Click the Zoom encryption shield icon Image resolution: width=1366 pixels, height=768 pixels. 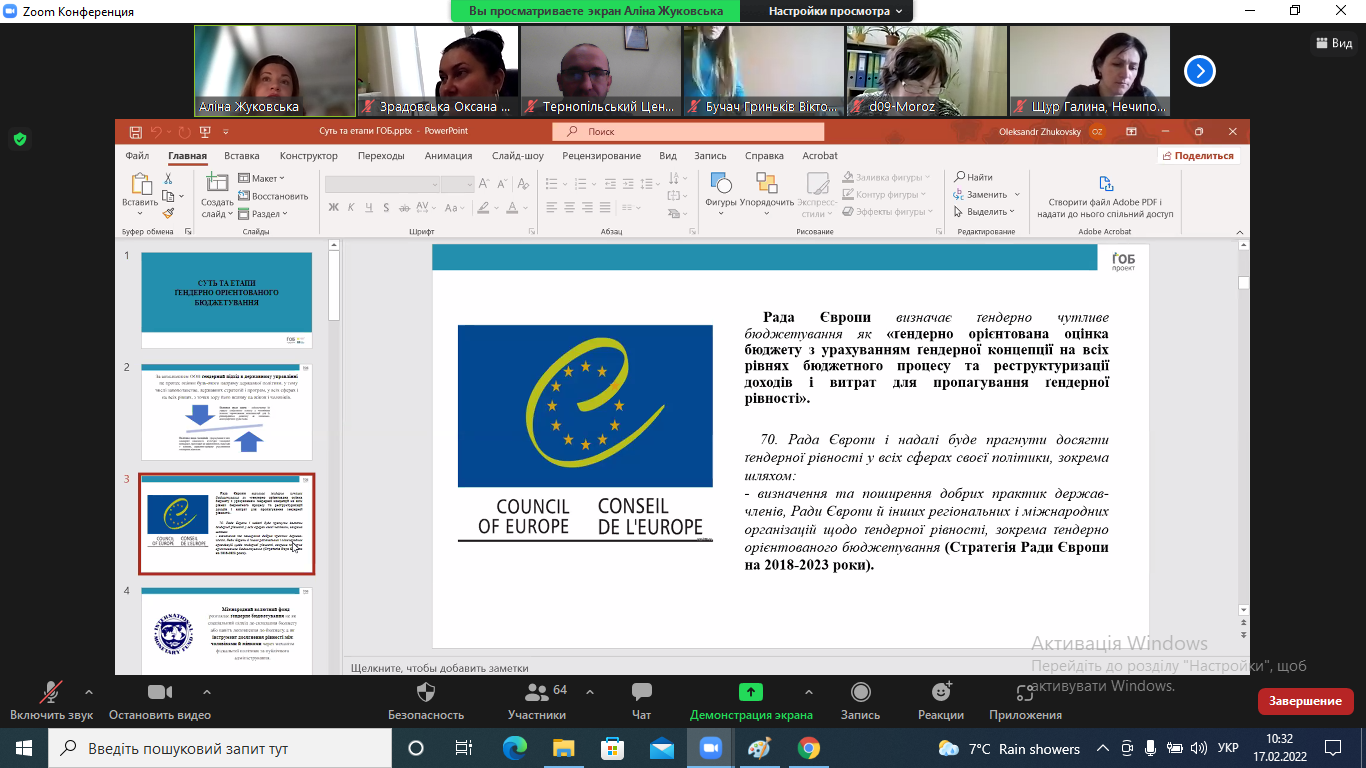20,139
